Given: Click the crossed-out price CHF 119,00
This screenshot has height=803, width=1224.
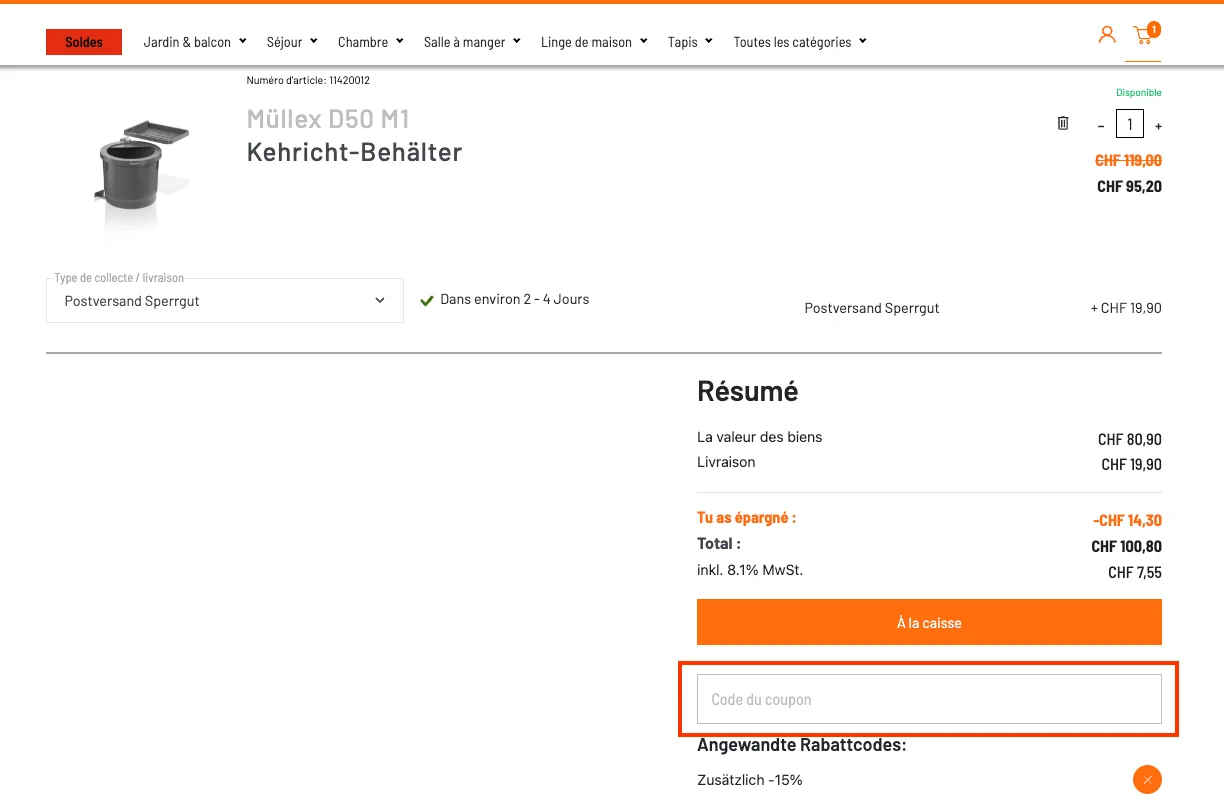Looking at the screenshot, I should tap(1129, 160).
